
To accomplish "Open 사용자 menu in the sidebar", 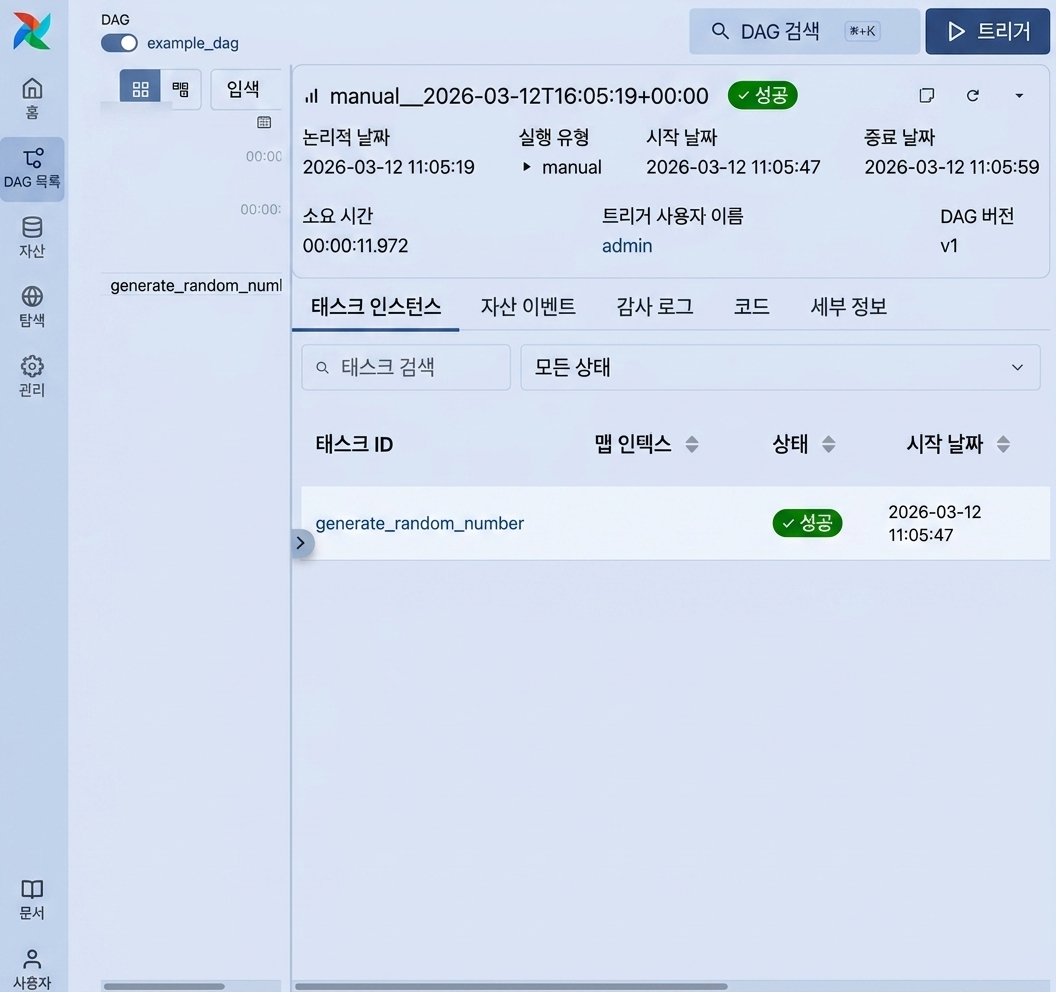I will tap(32, 970).
